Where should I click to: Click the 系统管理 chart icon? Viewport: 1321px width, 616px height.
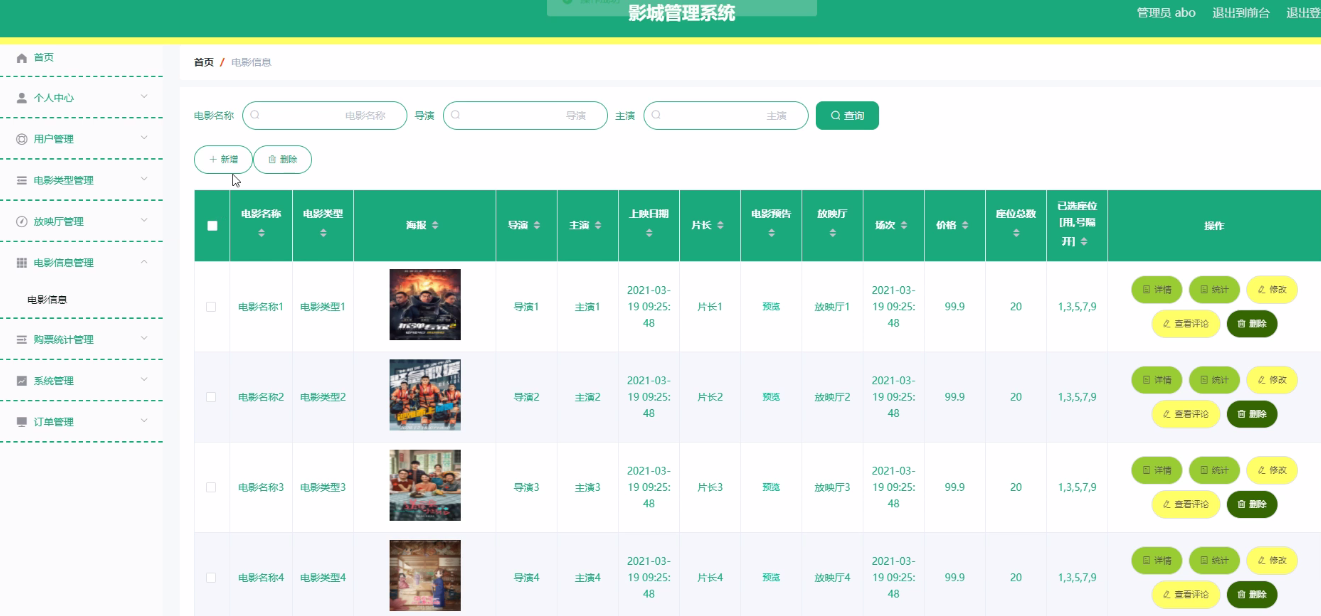pyautogui.click(x=22, y=381)
